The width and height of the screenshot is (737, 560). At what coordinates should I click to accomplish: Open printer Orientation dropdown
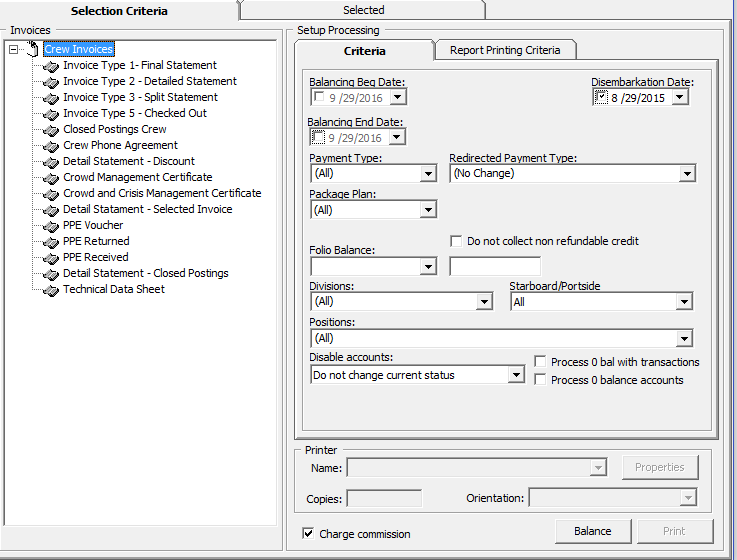click(x=688, y=497)
